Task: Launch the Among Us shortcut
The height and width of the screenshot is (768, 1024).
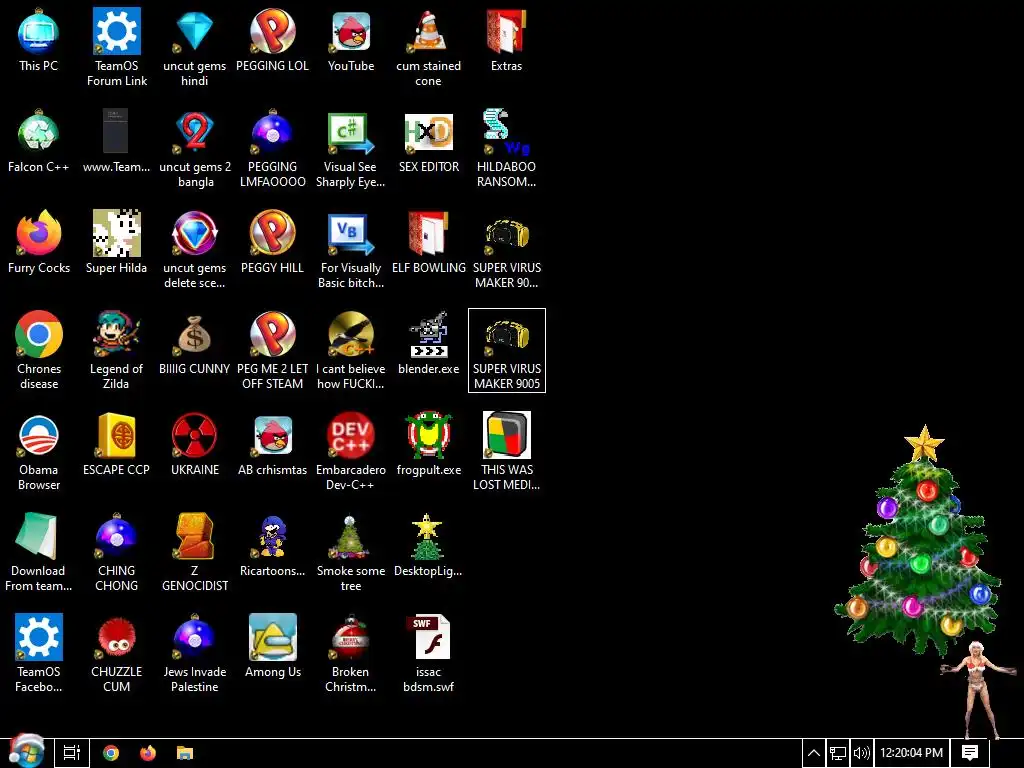Action: click(x=272, y=647)
